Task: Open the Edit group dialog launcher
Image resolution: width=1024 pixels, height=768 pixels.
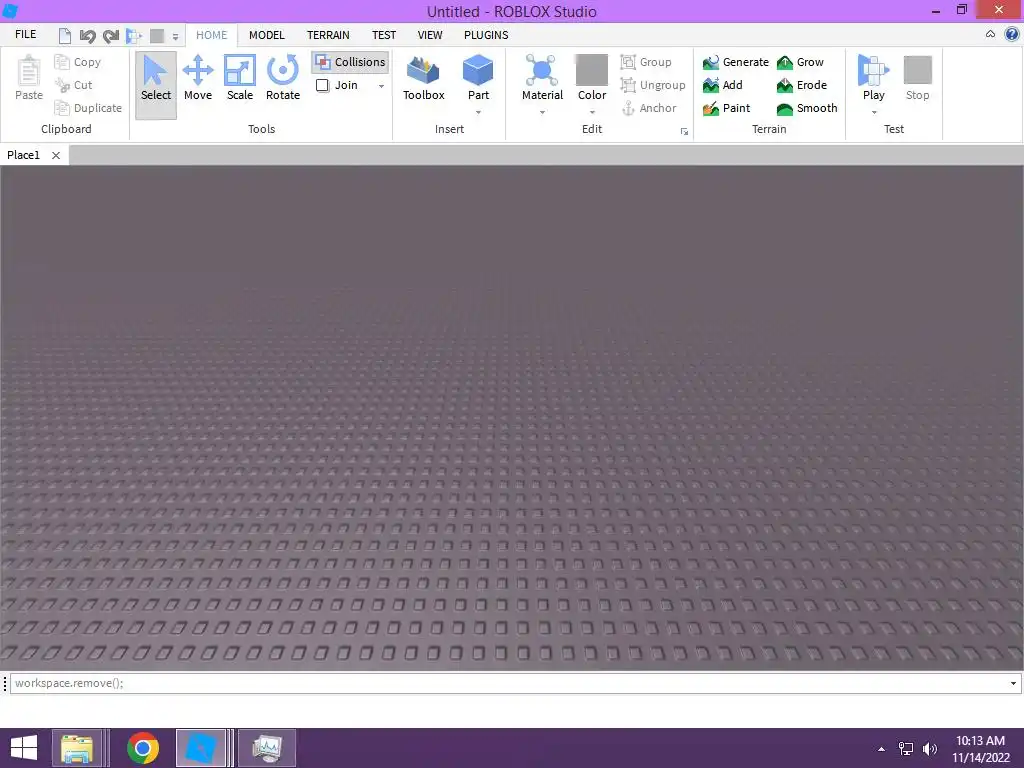Action: pos(684,131)
